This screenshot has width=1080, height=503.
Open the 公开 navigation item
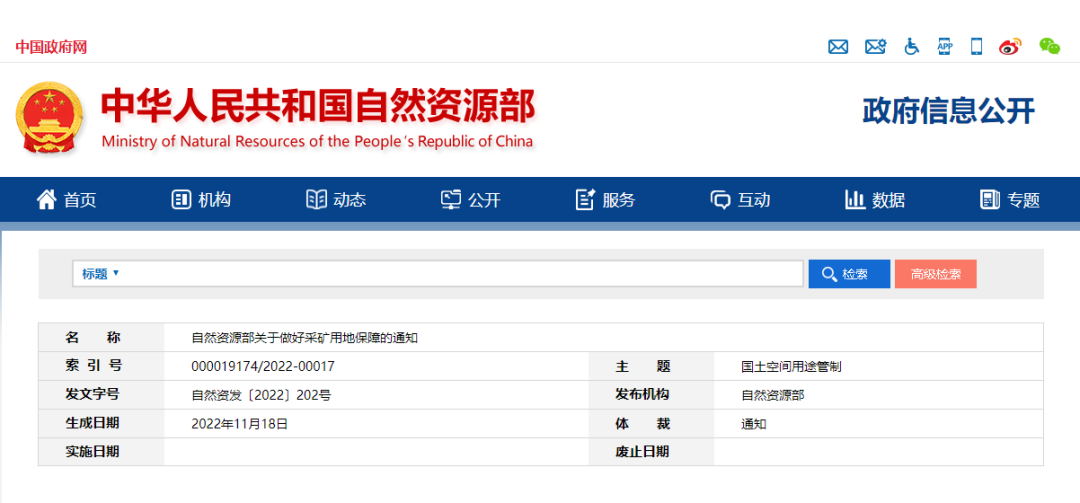point(471,200)
